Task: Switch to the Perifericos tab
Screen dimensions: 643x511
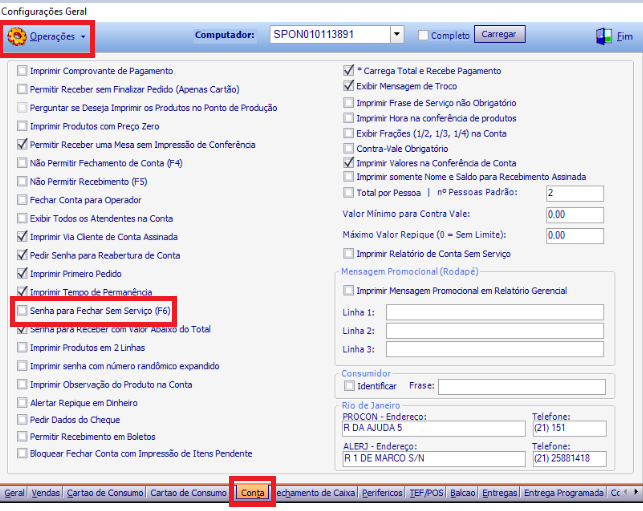Action: tap(382, 493)
